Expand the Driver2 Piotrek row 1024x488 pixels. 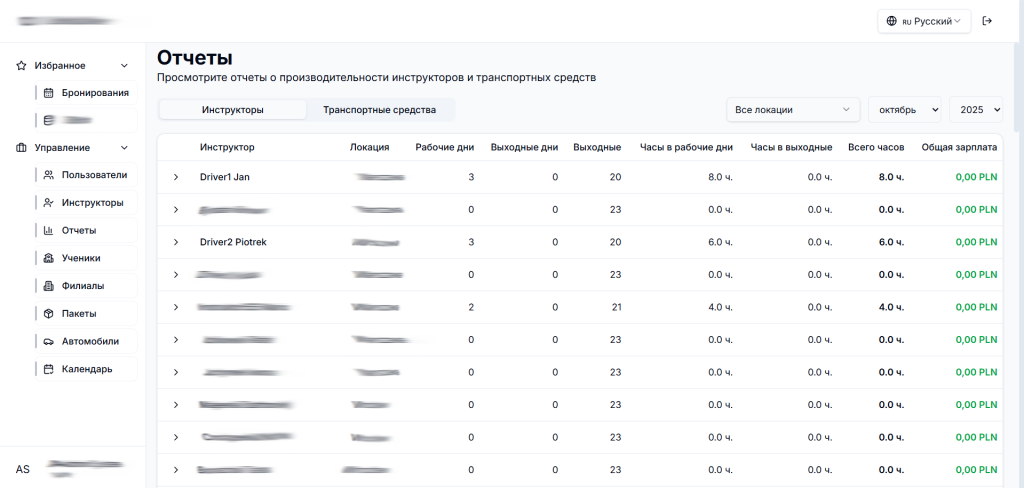click(x=176, y=242)
